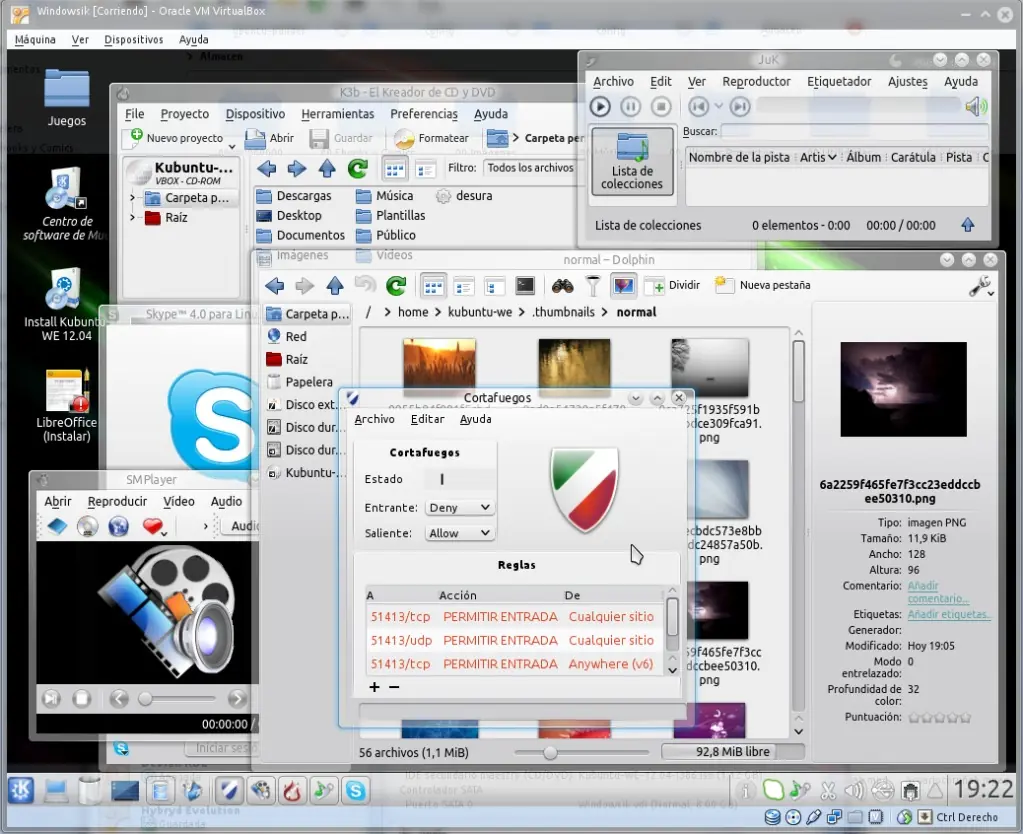The image size is (1023, 834).
Task: Expand the Carpeta p... tree in K3b
Action: [x=132, y=197]
